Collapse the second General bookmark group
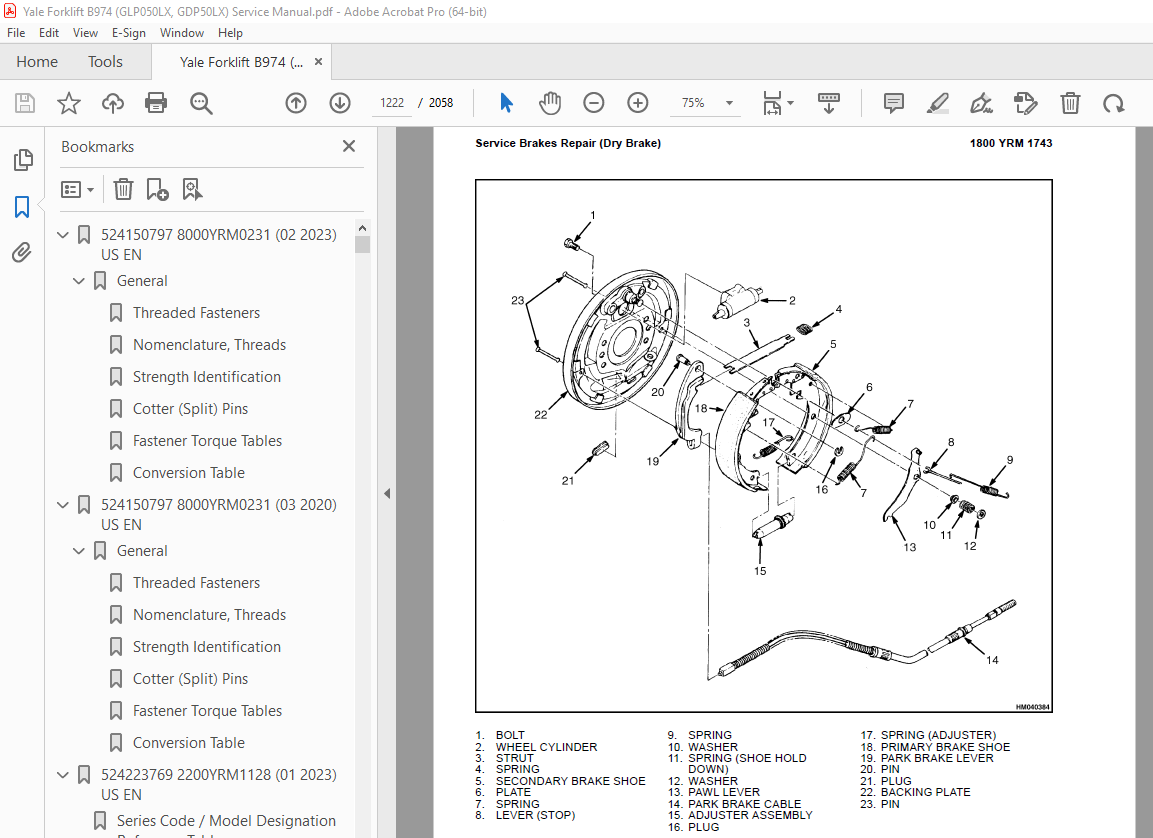Image resolution: width=1153 pixels, height=838 pixels. (x=79, y=551)
